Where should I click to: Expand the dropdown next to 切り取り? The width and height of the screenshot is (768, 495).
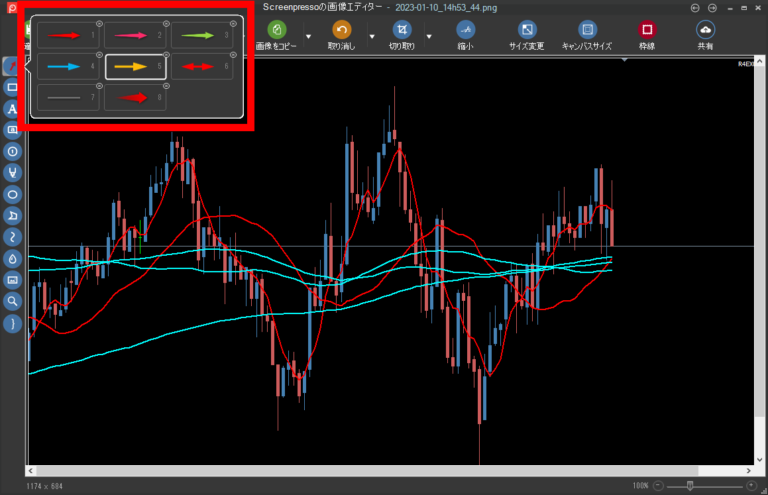pyautogui.click(x=429, y=37)
